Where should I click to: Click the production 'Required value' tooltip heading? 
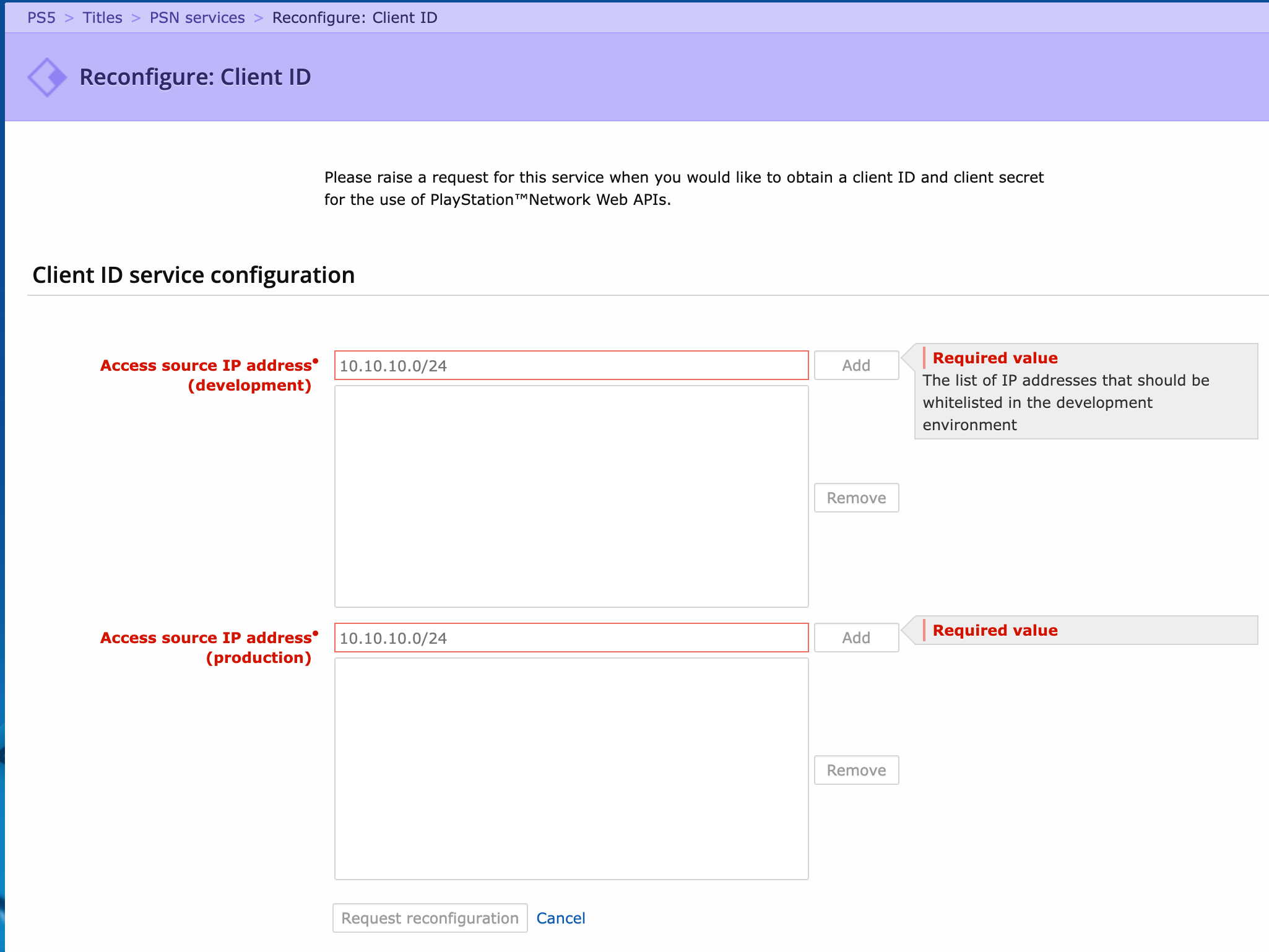click(x=995, y=630)
